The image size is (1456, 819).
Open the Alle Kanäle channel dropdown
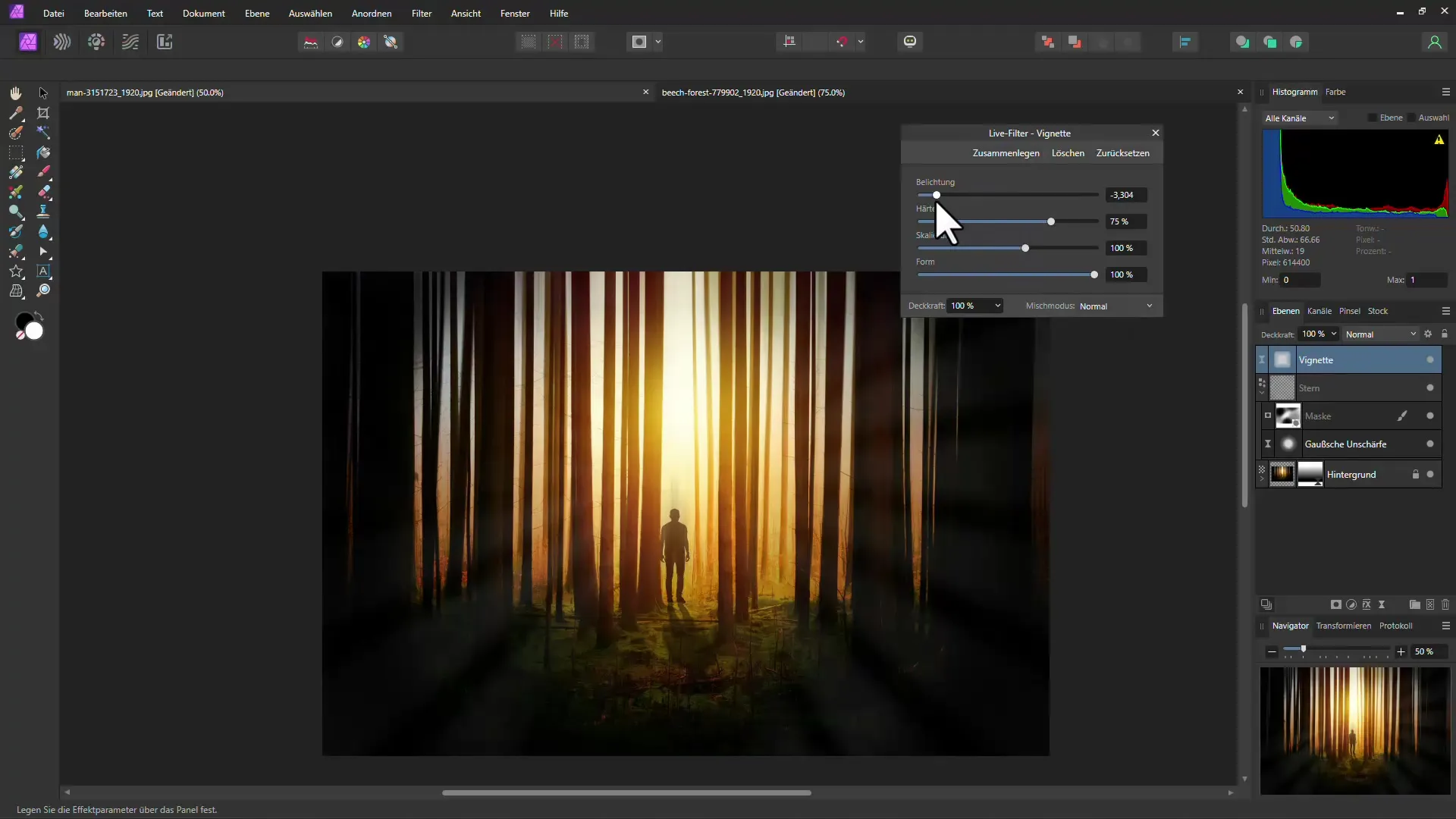coord(1300,118)
